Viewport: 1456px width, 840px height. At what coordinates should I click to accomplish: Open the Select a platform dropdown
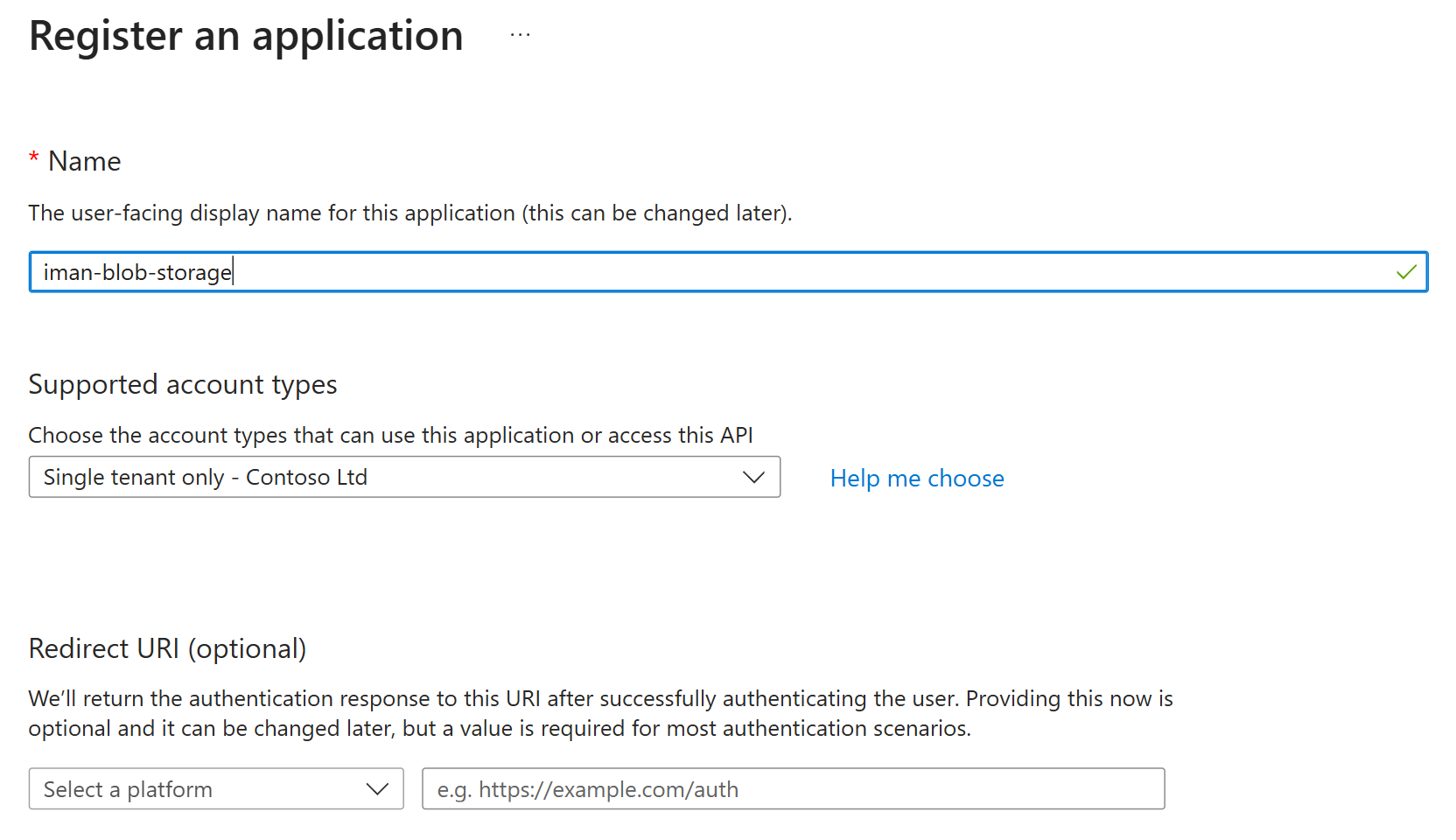tap(216, 789)
